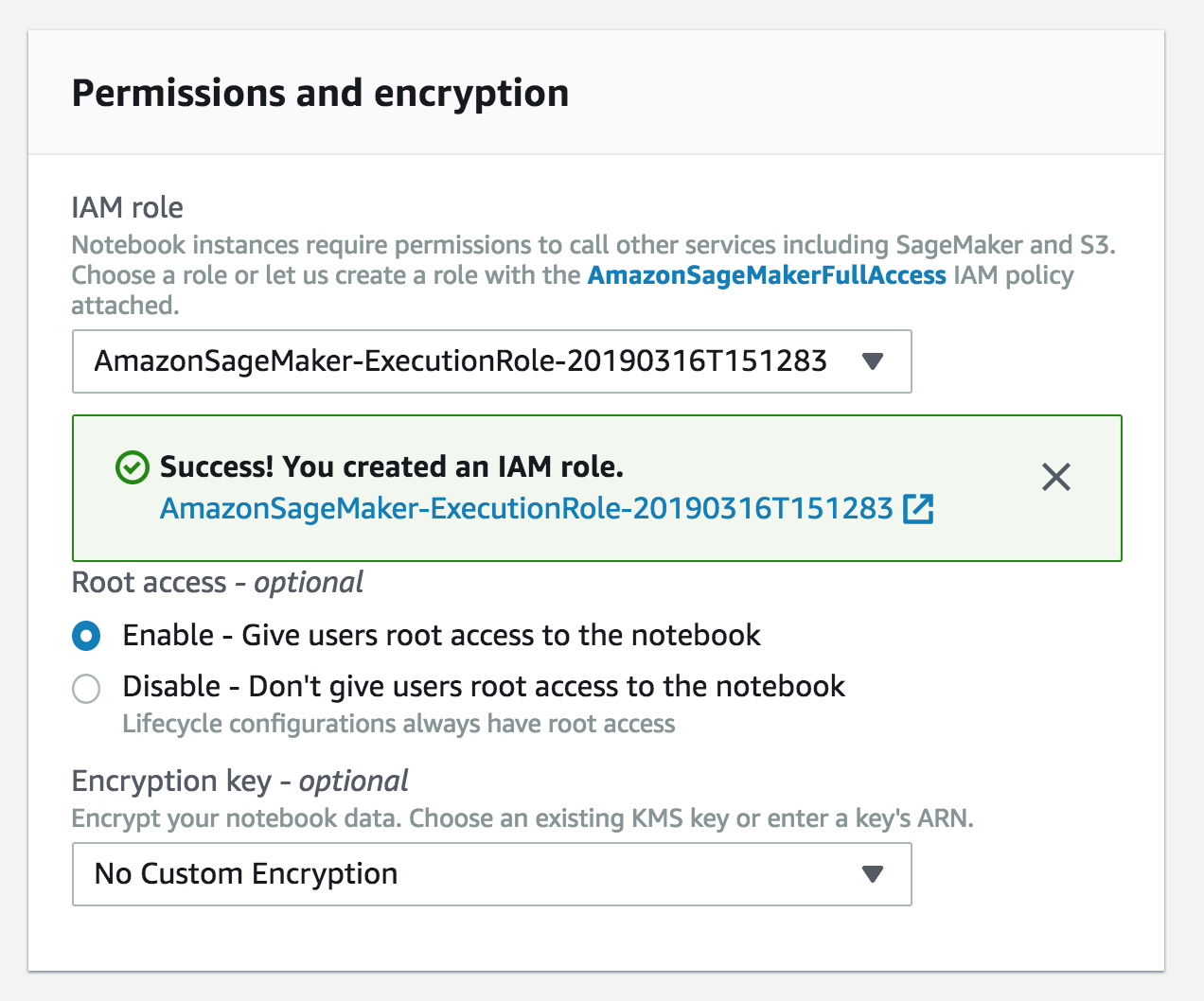The width and height of the screenshot is (1204, 1001).
Task: Dismiss the IAM role success banner
Action: point(1055,477)
